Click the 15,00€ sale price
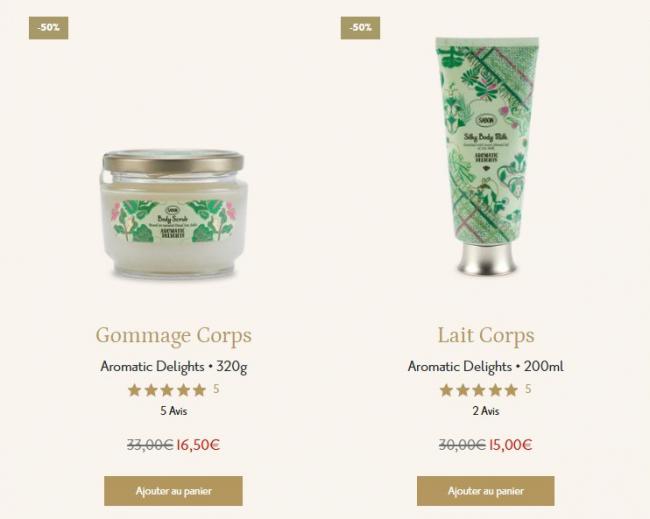This screenshot has height=519, width=650. tap(511, 445)
